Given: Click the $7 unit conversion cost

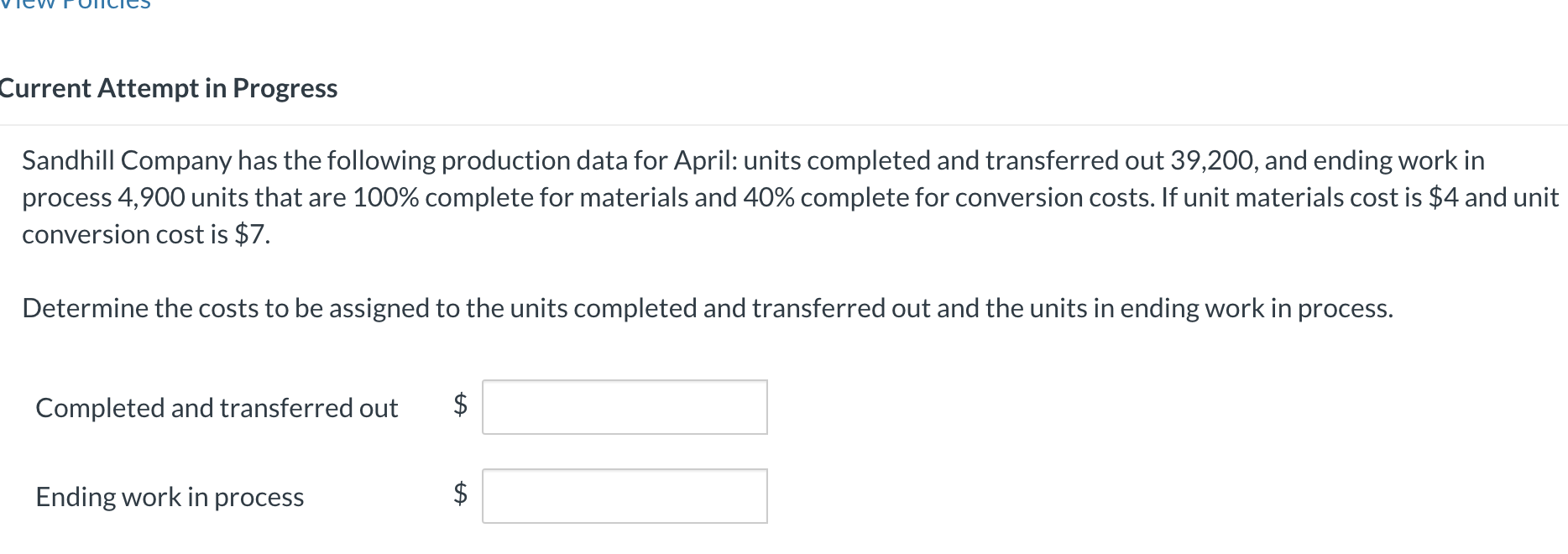Looking at the screenshot, I should point(251,234).
